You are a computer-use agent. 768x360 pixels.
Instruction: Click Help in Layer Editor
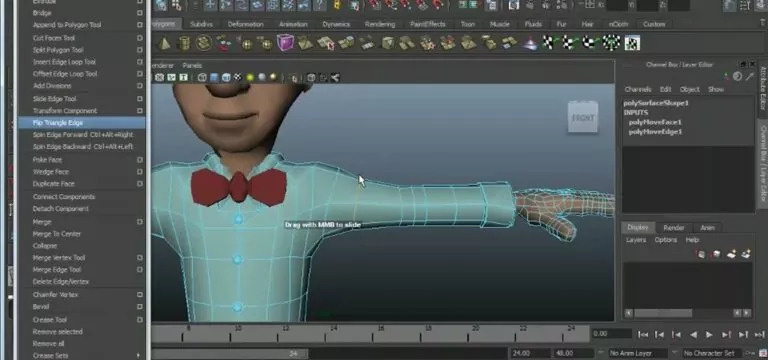[x=692, y=240]
